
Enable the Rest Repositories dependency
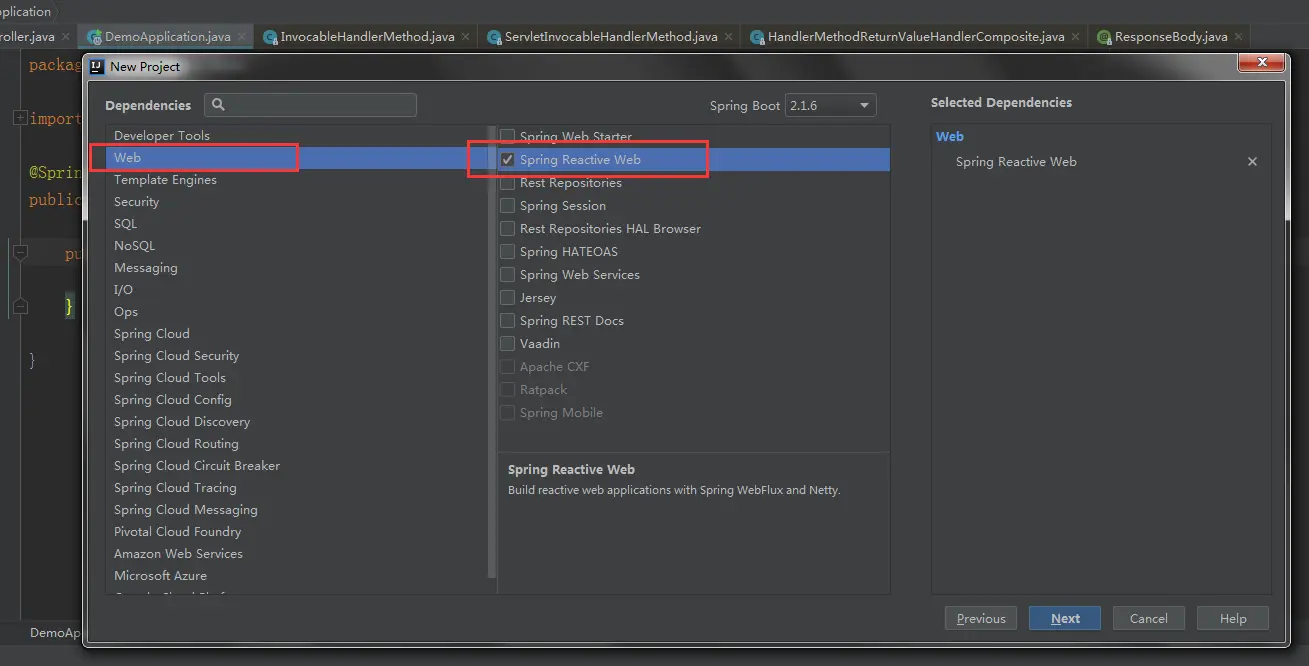click(x=508, y=183)
